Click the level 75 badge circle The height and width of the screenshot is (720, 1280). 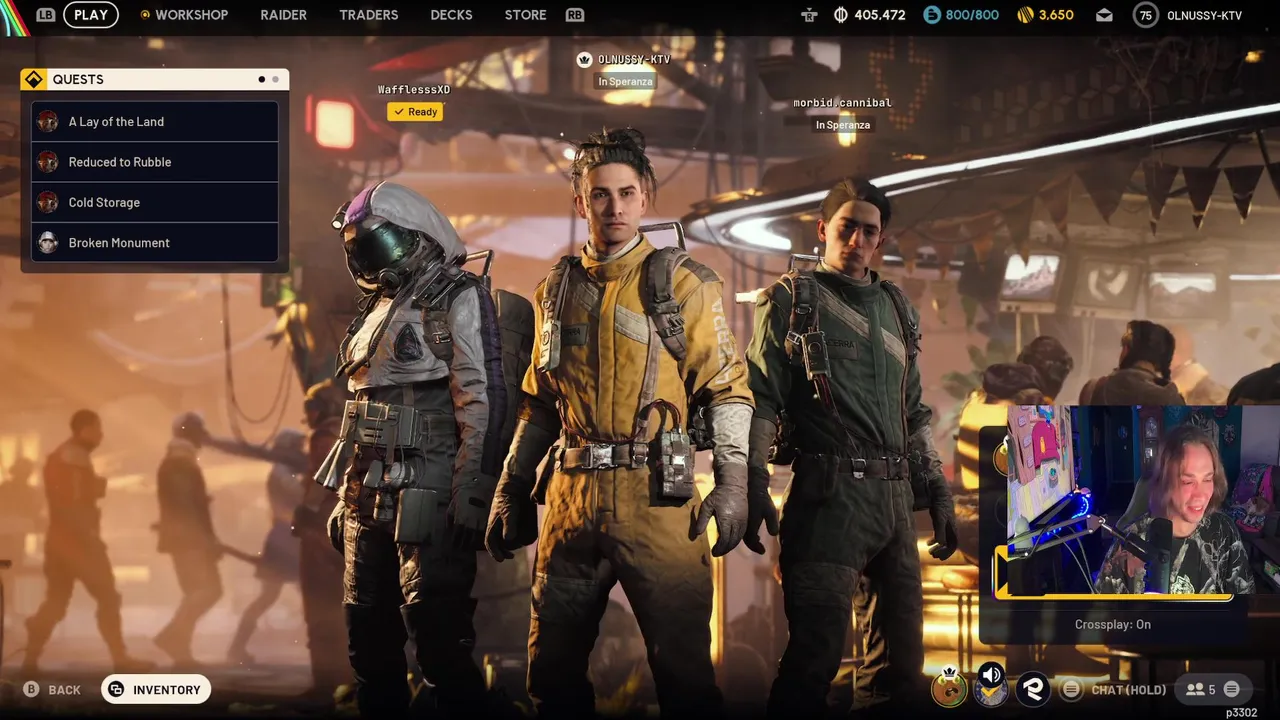pos(1146,15)
